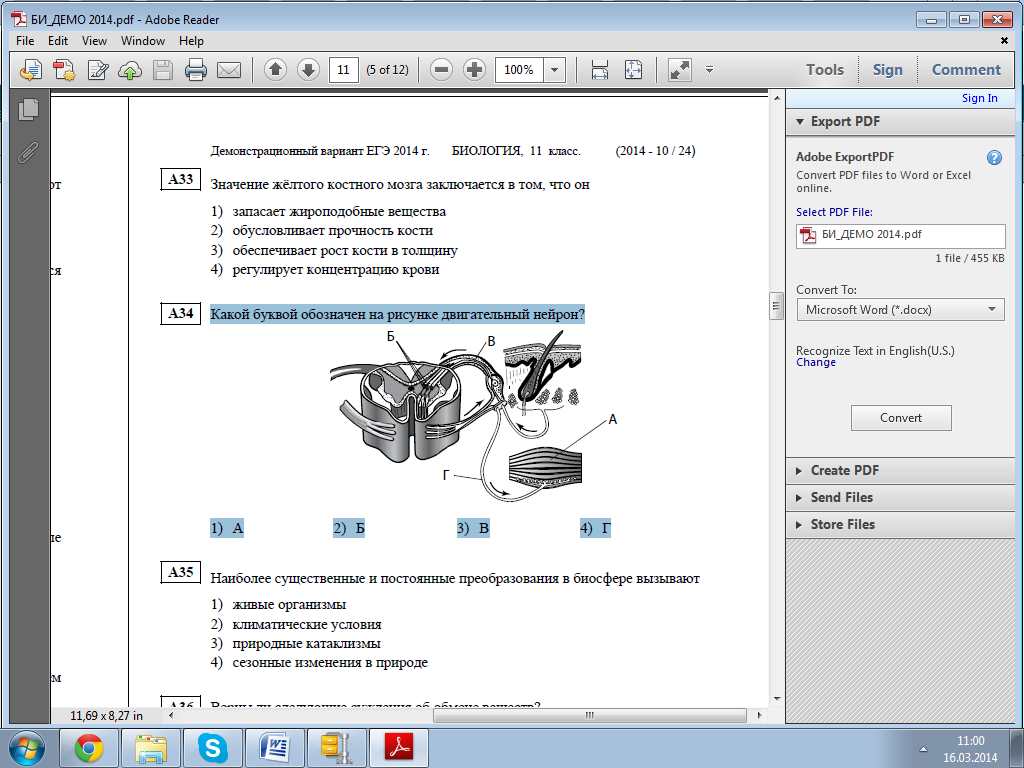Viewport: 1024px width, 768px height.
Task: Open the Tools pane
Action: 824,69
